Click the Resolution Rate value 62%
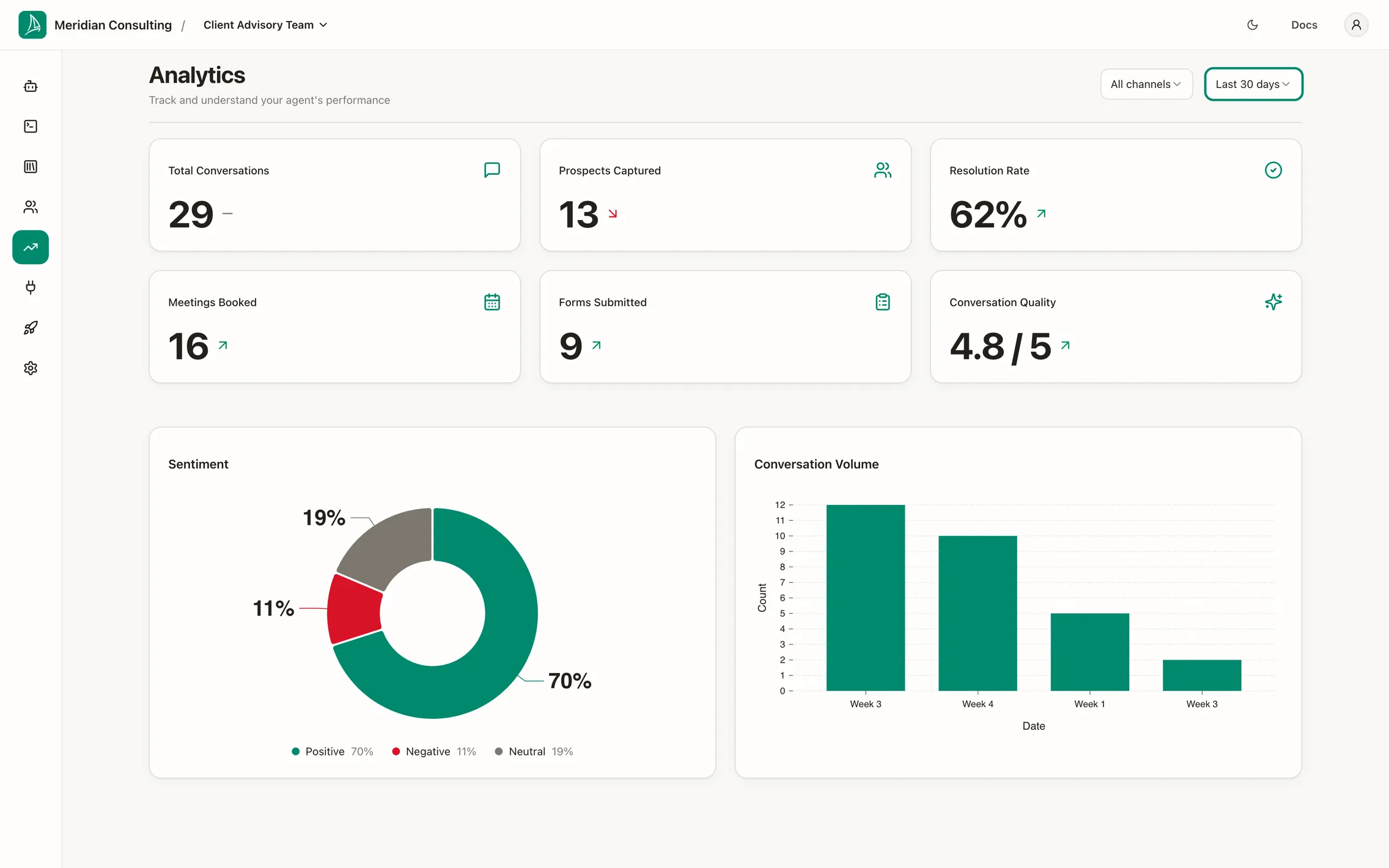 pyautogui.click(x=988, y=215)
